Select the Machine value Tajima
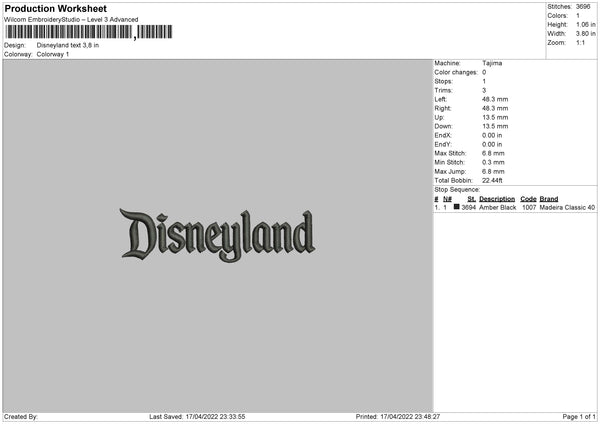This screenshot has height=424, width=600. (492, 63)
